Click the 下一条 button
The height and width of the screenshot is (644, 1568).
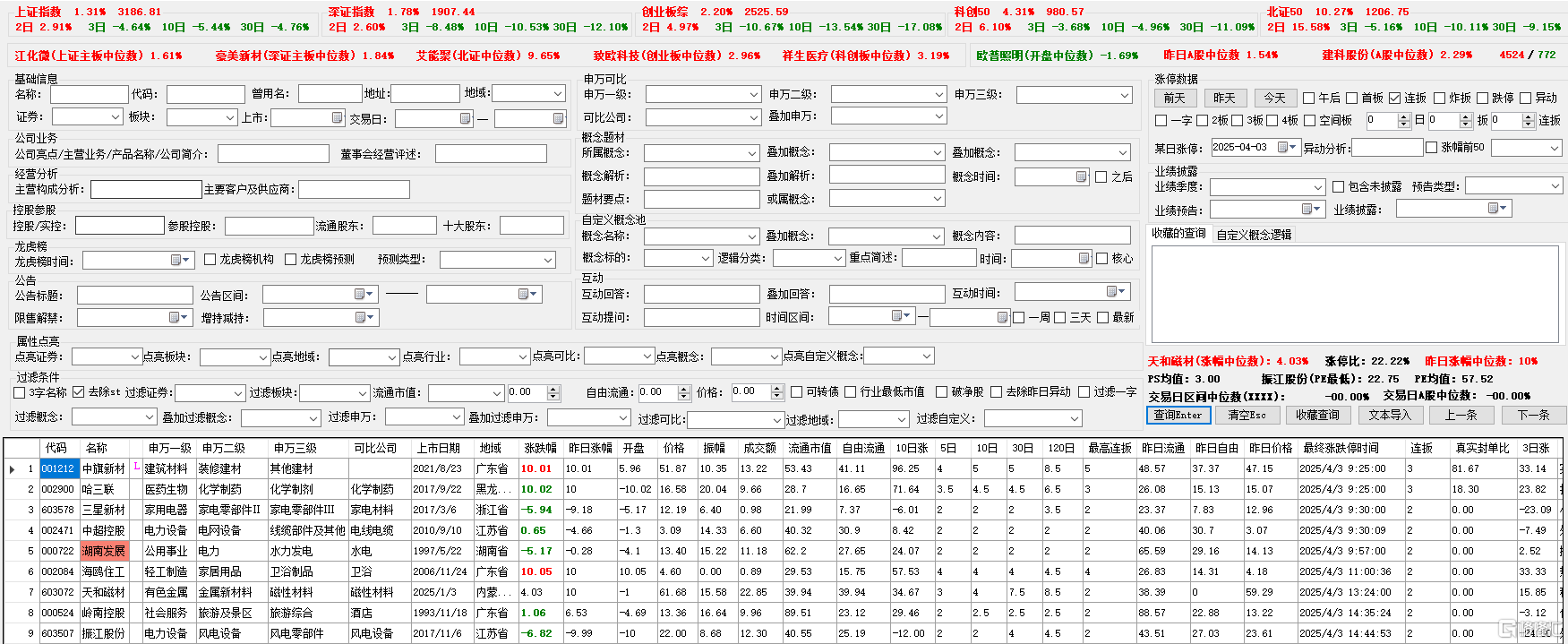[1533, 415]
